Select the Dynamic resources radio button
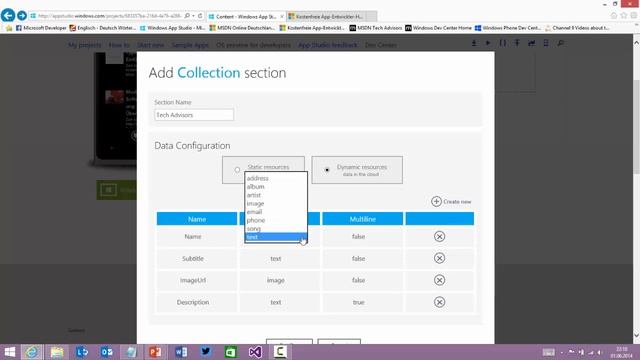 coord(327,170)
